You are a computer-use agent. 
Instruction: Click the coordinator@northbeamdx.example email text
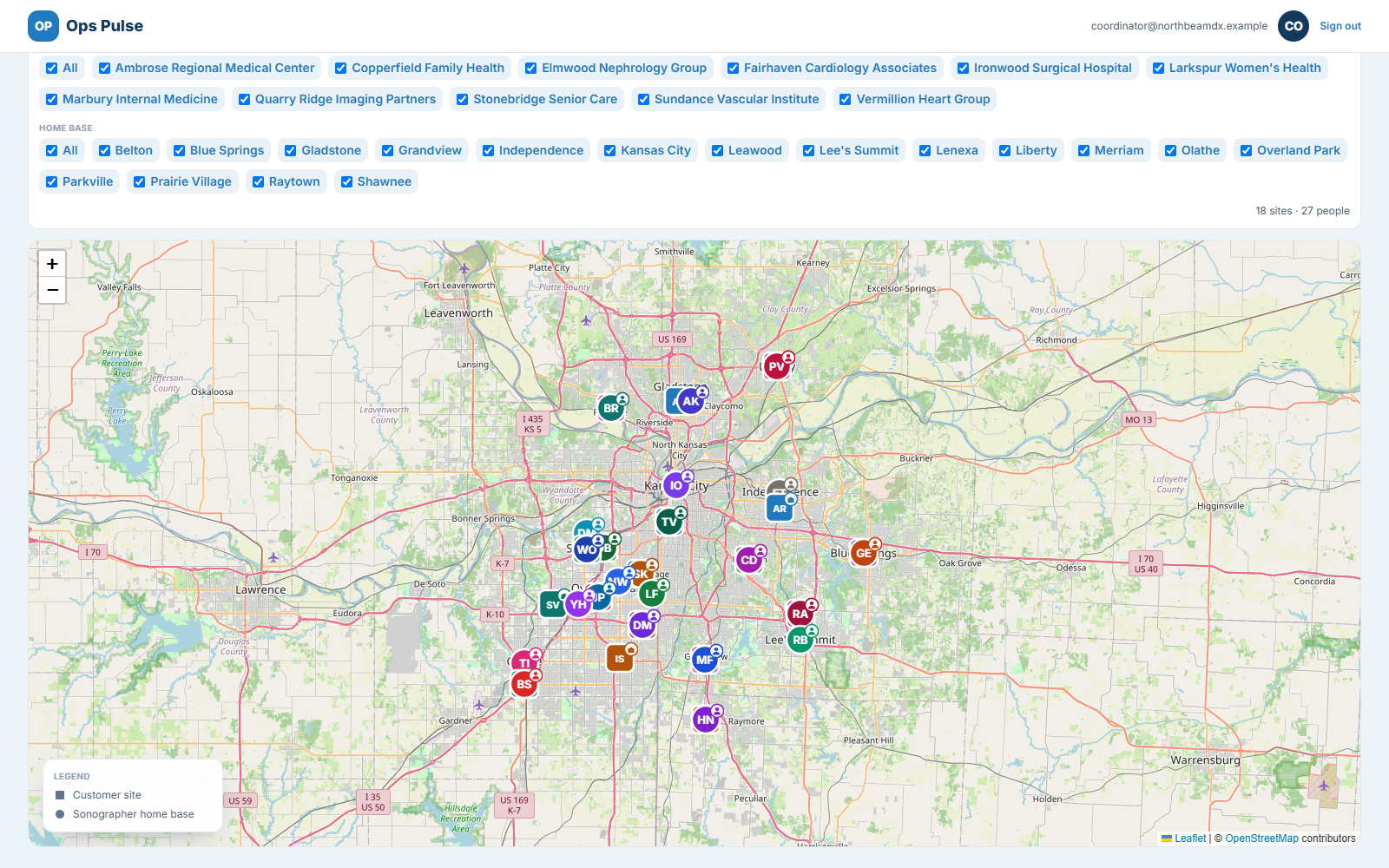point(1179,26)
